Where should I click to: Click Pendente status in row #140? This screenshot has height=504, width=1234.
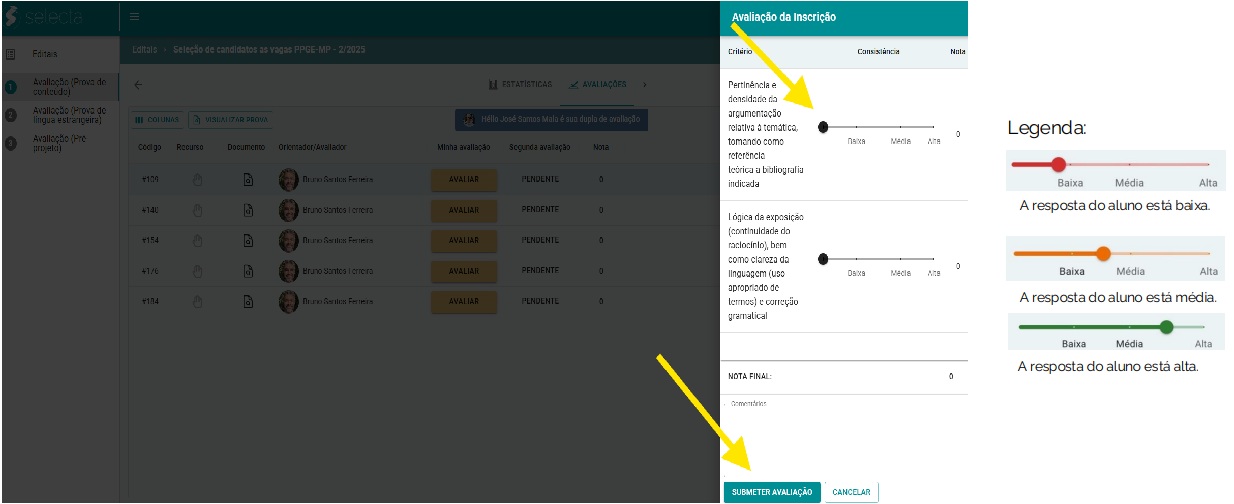tap(540, 210)
